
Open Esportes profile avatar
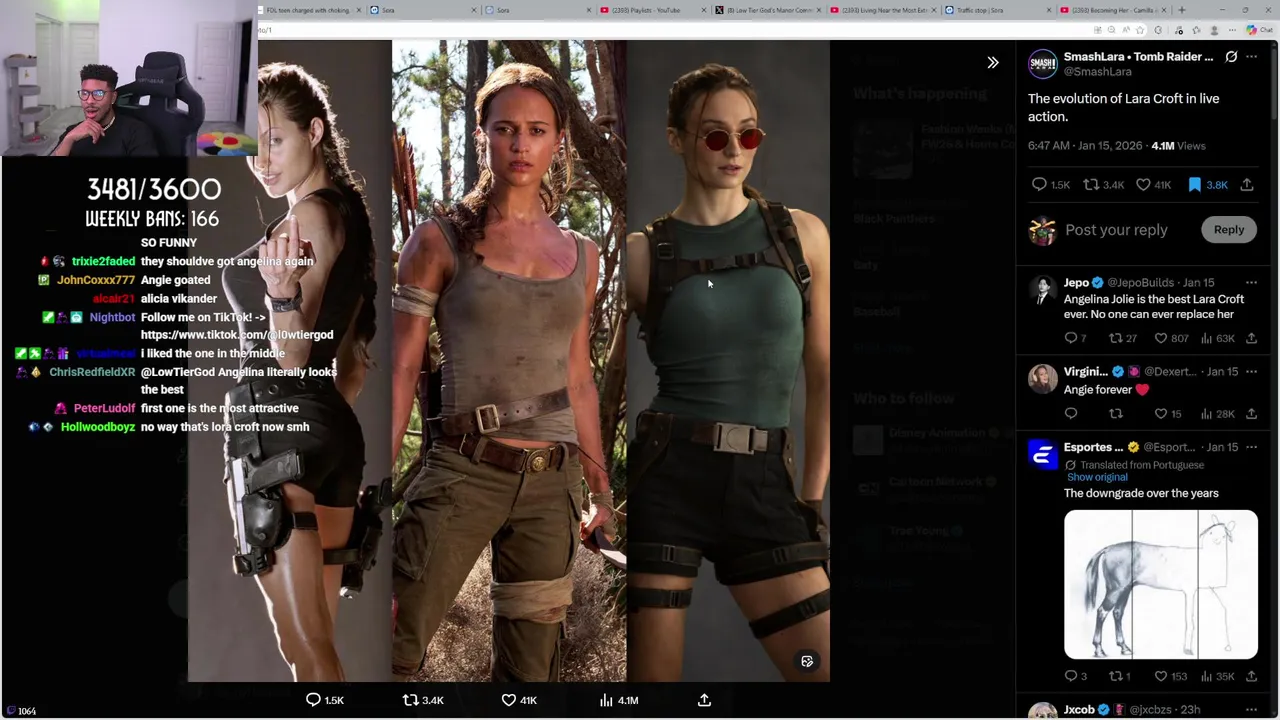pos(1043,455)
